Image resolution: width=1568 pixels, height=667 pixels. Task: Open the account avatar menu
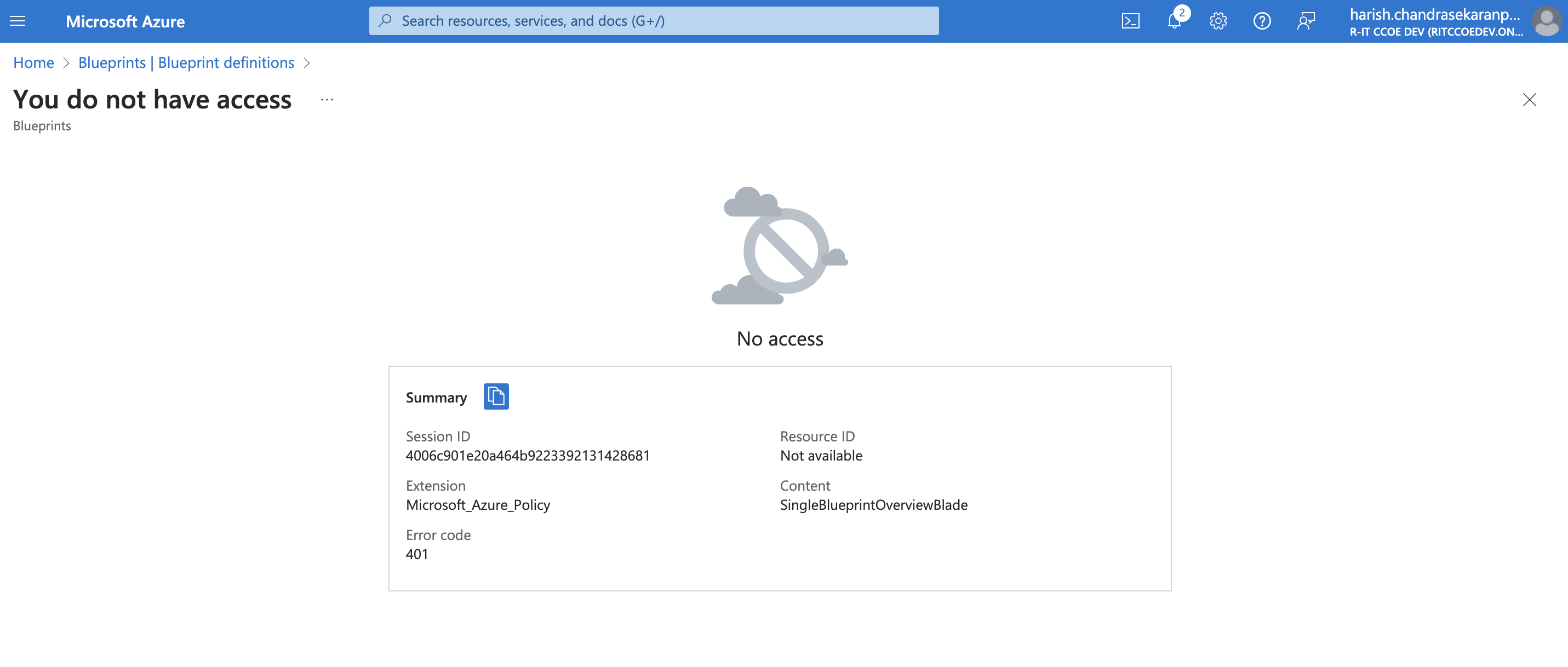pyautogui.click(x=1546, y=21)
